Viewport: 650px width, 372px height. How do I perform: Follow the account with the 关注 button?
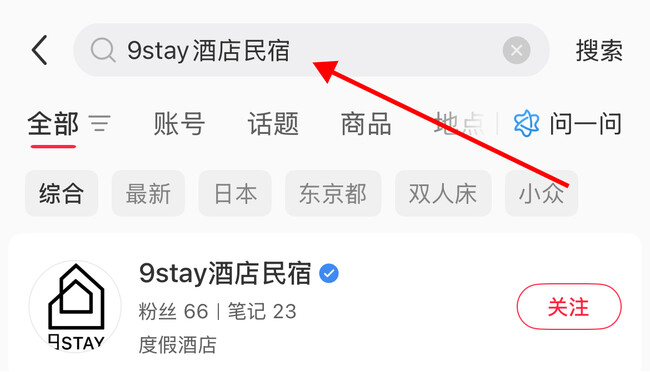(569, 307)
